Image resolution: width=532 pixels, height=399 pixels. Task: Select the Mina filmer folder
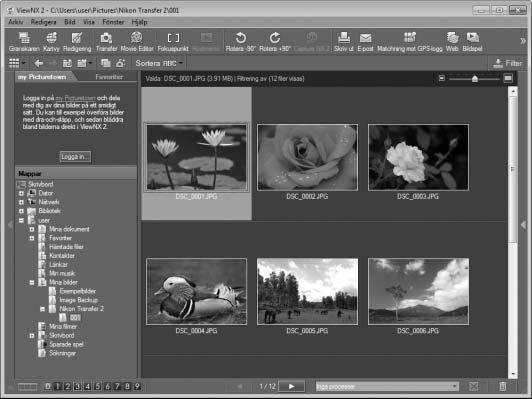pos(63,326)
